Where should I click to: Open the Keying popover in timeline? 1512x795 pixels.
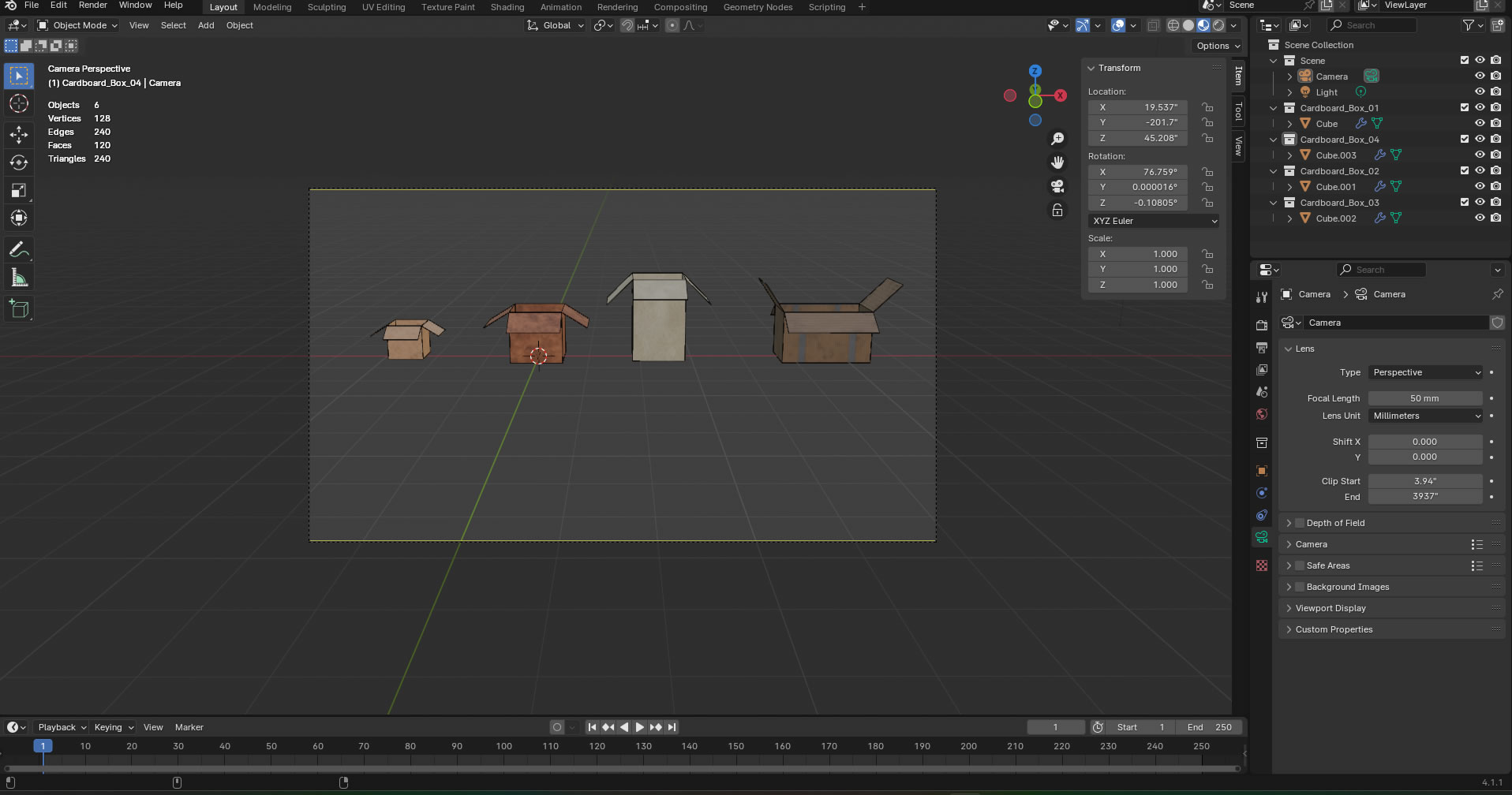114,727
